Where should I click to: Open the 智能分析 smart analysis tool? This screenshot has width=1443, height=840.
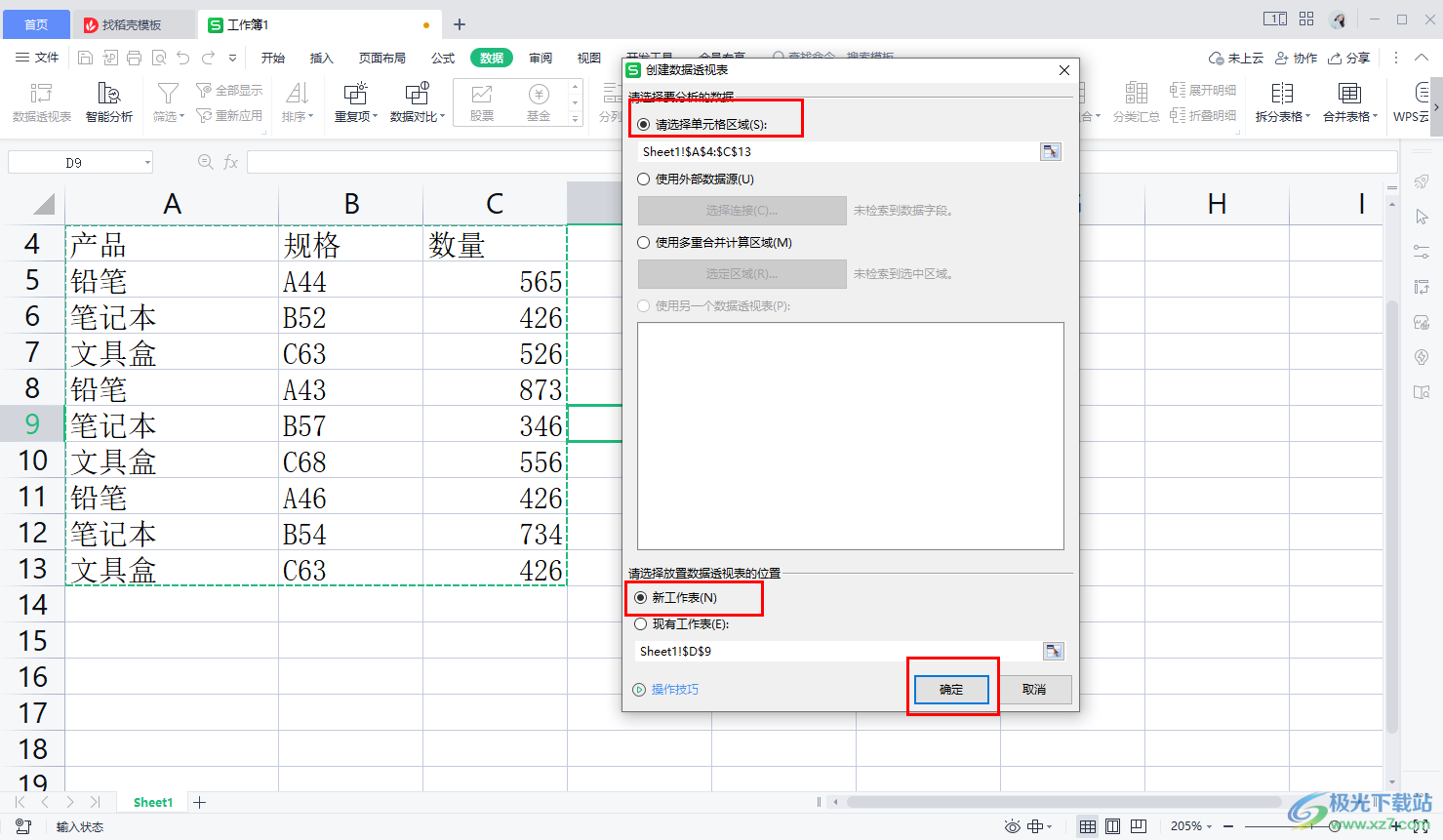click(x=109, y=102)
